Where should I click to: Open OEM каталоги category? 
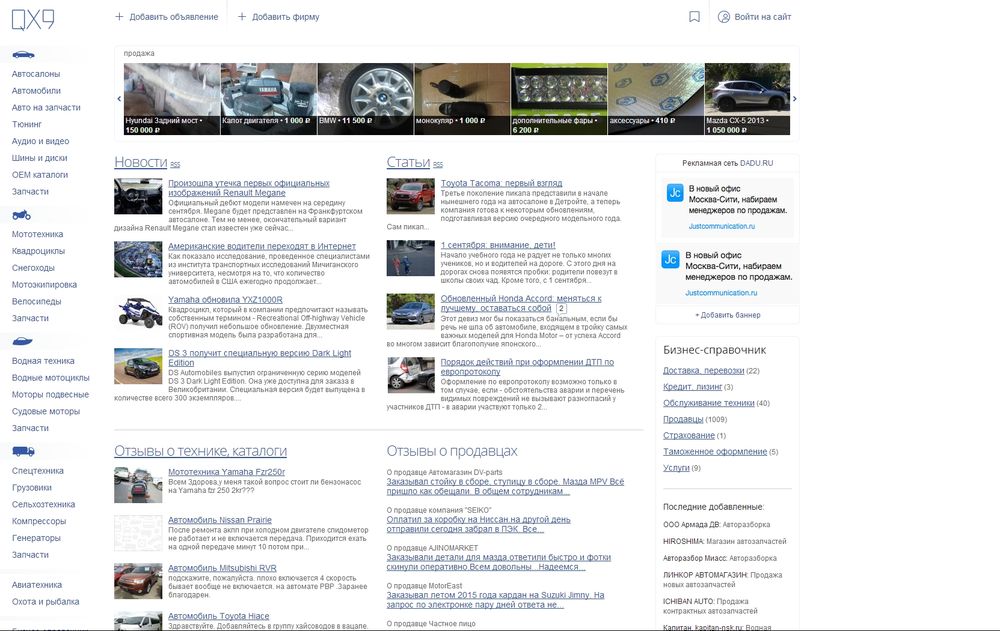[40, 175]
